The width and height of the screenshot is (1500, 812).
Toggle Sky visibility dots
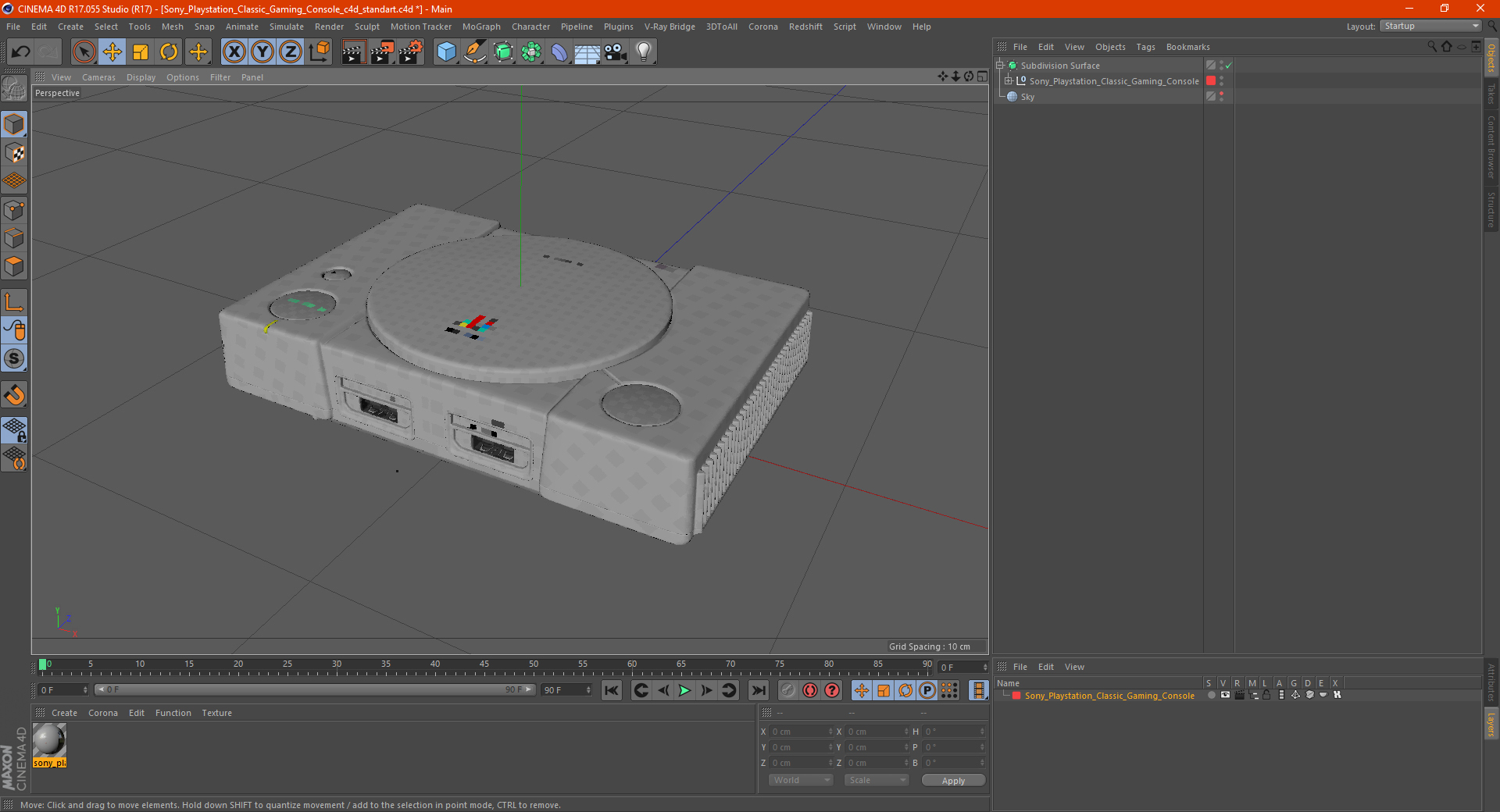point(1221,97)
